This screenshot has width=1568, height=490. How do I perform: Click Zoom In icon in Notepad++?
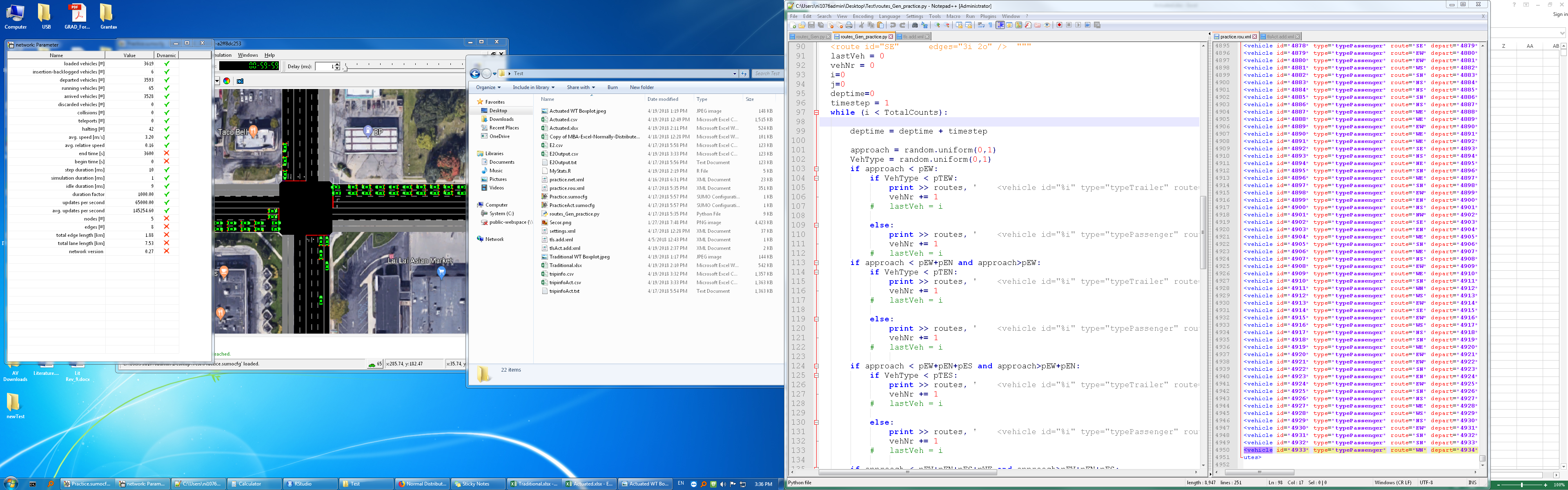(x=938, y=25)
